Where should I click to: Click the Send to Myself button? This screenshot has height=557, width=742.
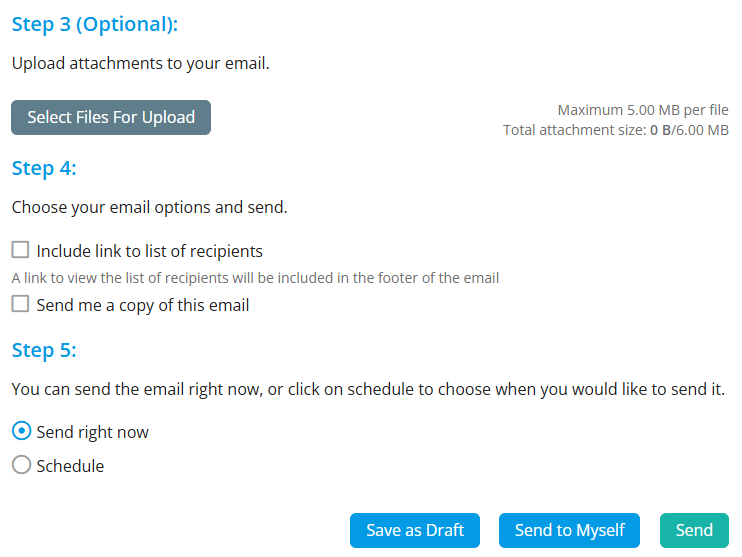tap(569, 530)
